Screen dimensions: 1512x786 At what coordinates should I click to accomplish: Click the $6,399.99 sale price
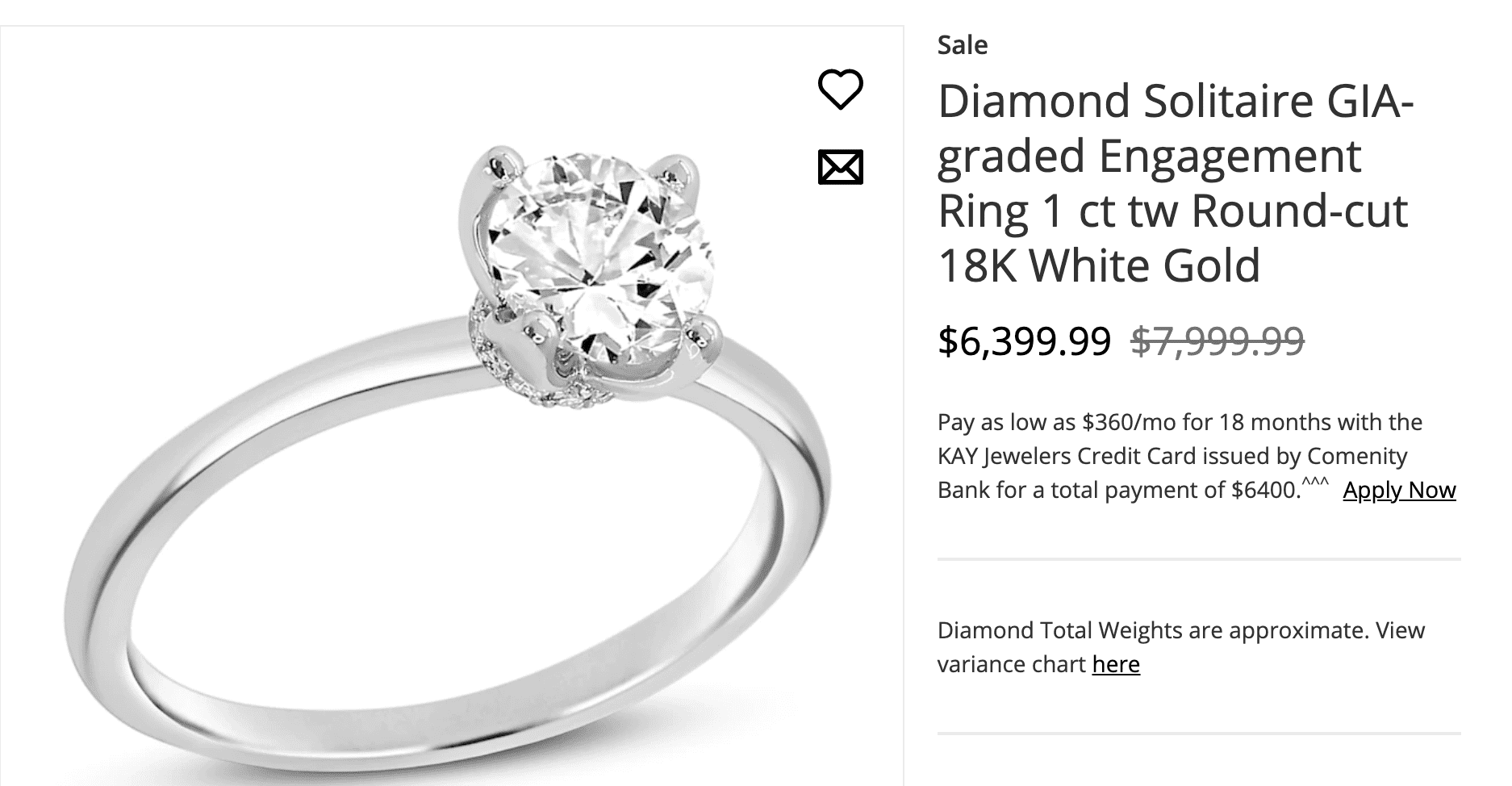click(x=1024, y=341)
